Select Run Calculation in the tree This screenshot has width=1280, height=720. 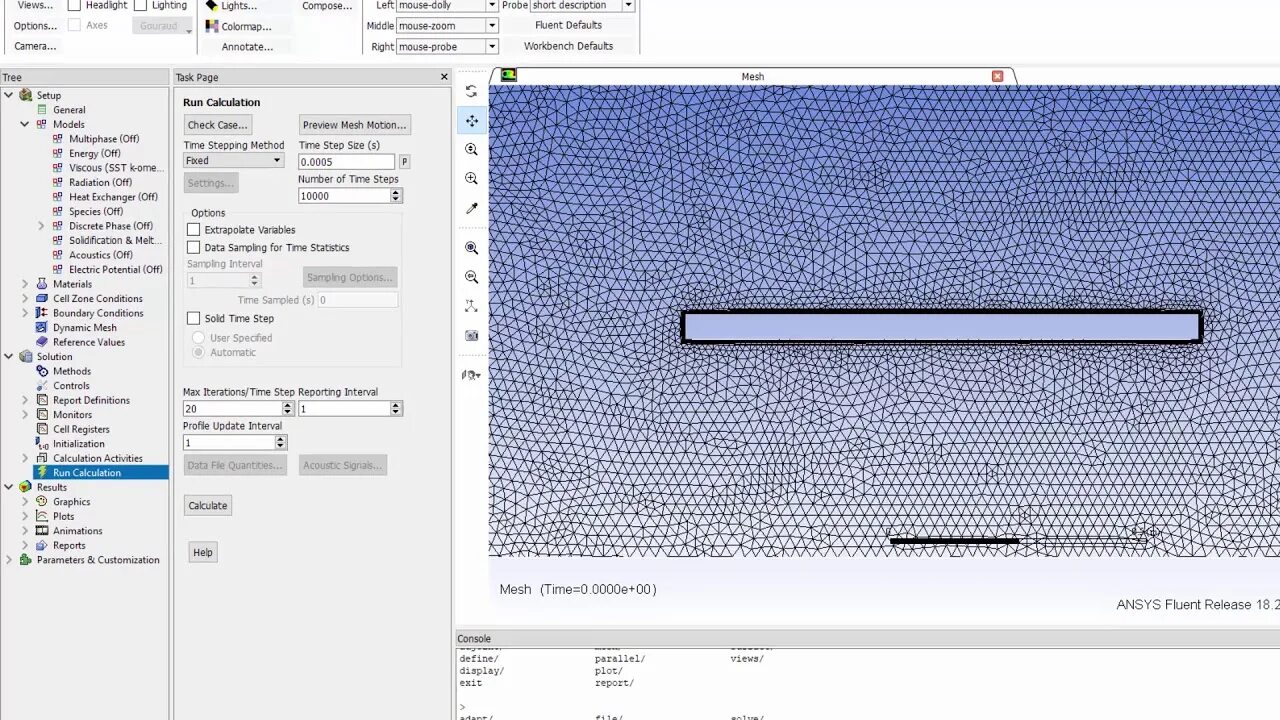[87, 473]
